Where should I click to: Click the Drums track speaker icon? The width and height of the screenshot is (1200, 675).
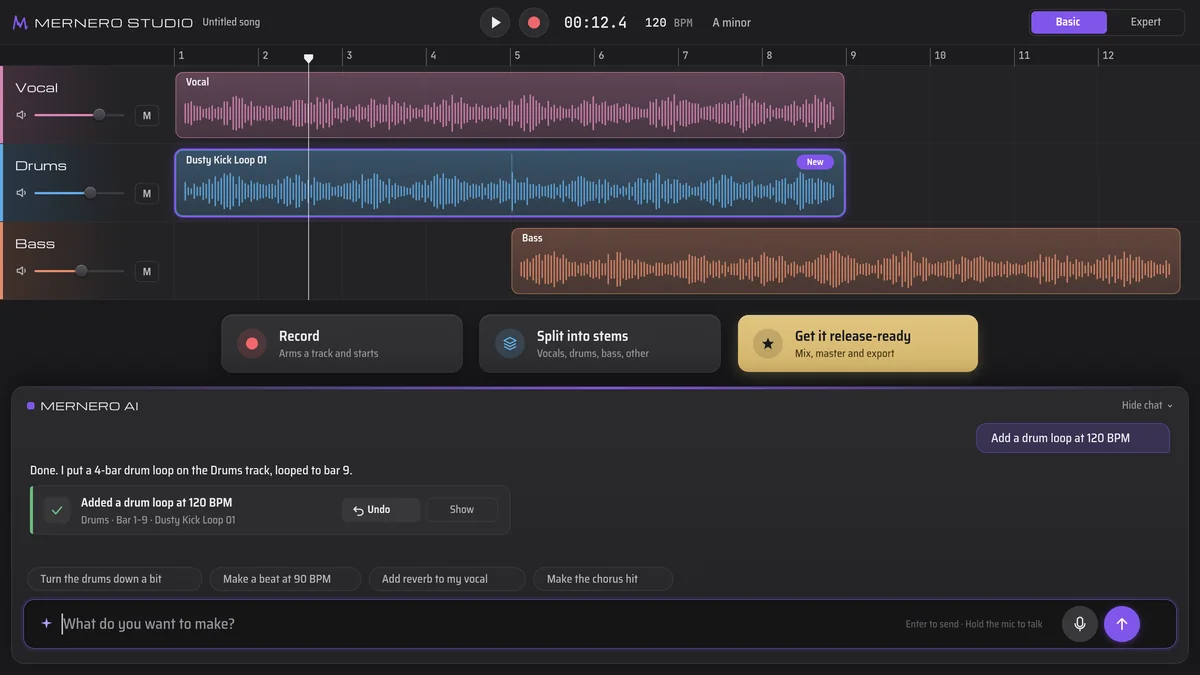pos(21,193)
